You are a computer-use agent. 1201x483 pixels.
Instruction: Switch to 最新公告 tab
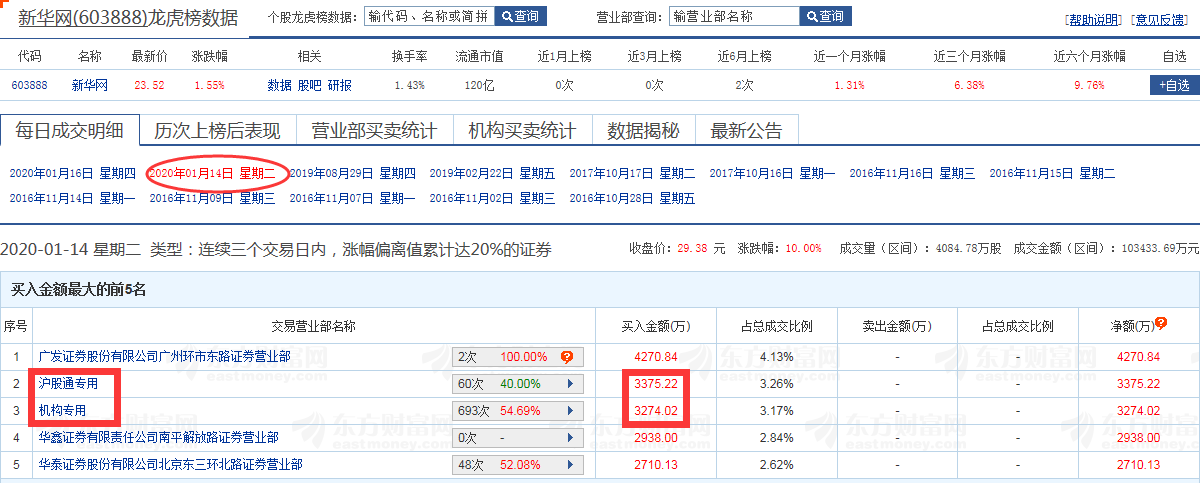click(x=746, y=130)
